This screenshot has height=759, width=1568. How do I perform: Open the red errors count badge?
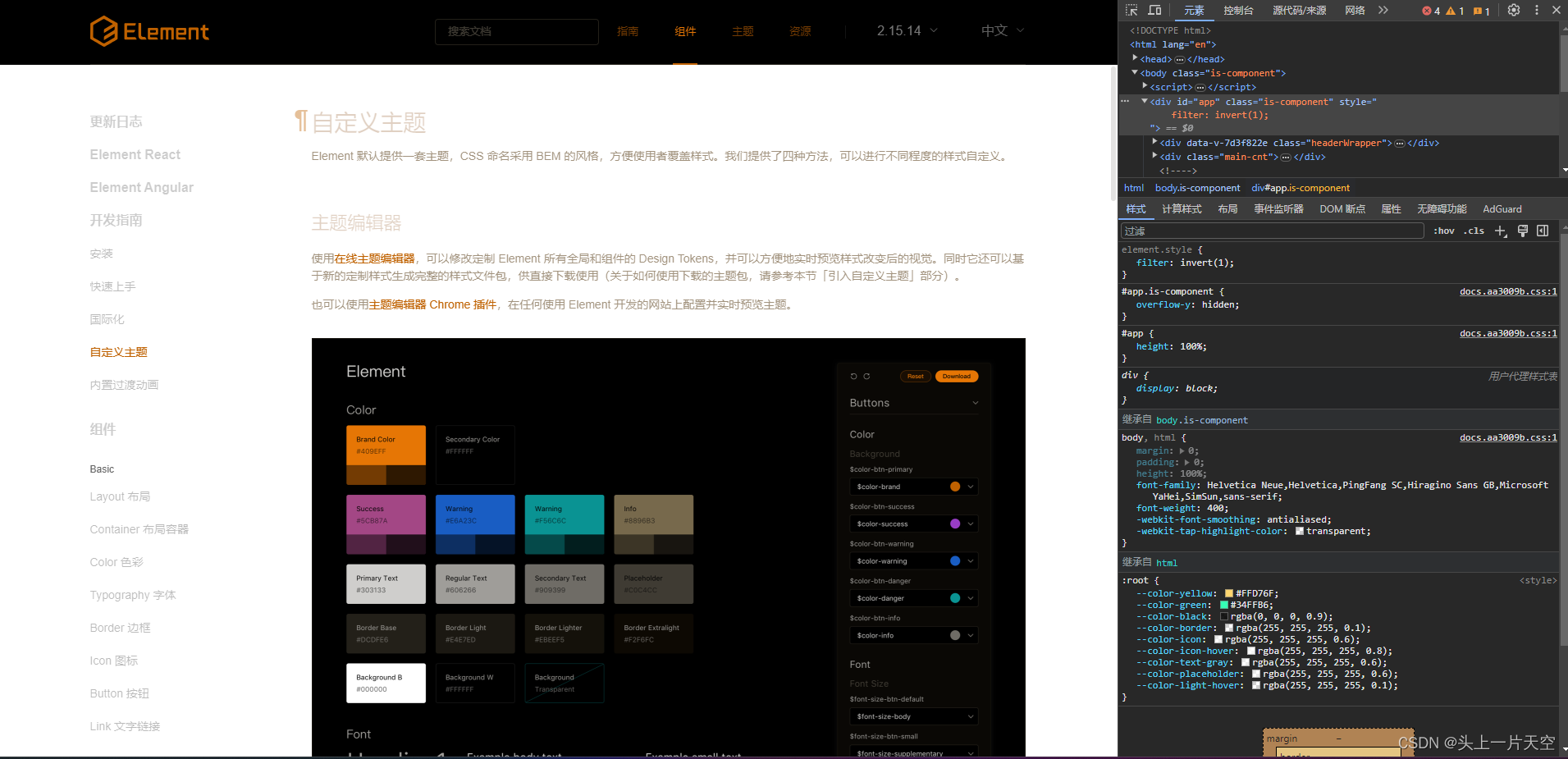coord(1431,11)
